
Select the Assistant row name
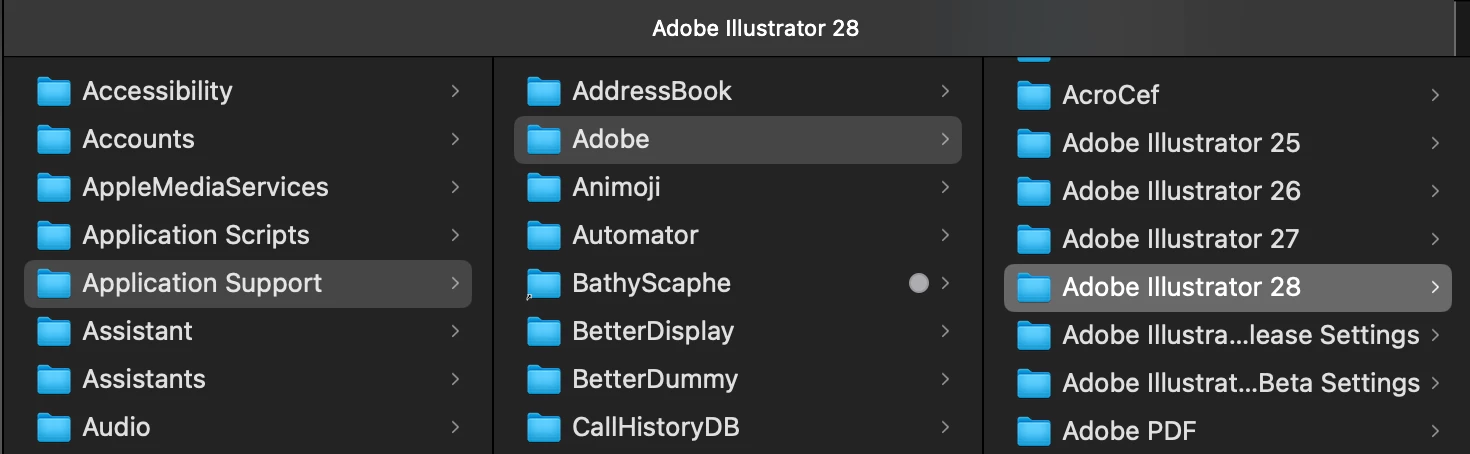(x=137, y=331)
